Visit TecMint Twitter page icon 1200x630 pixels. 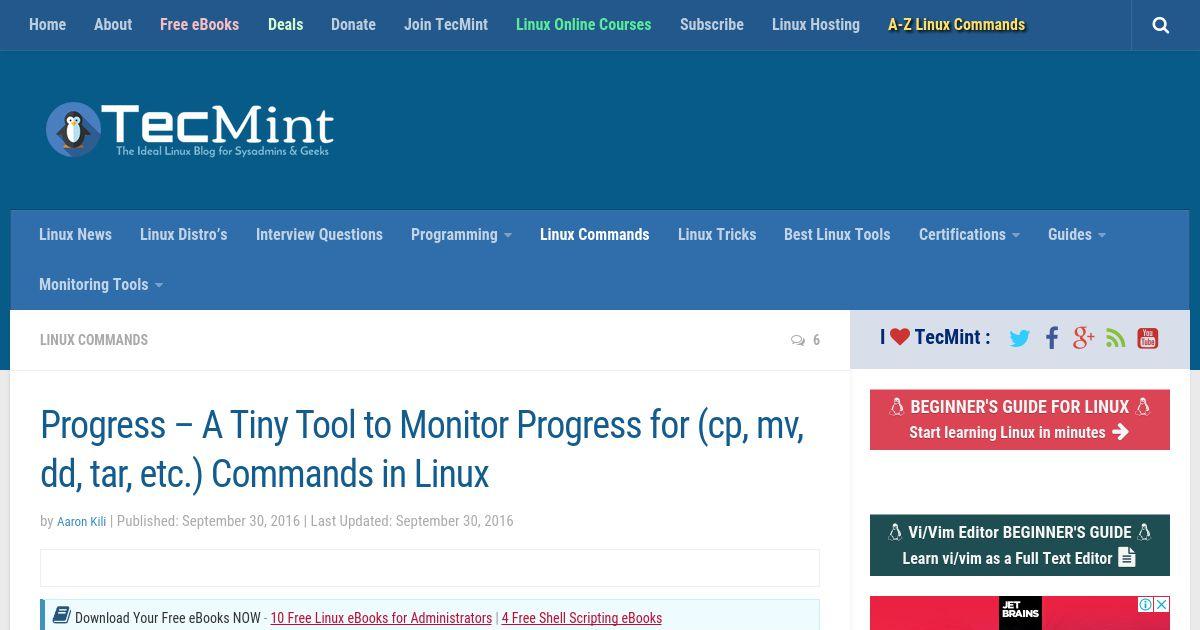pos(1019,338)
